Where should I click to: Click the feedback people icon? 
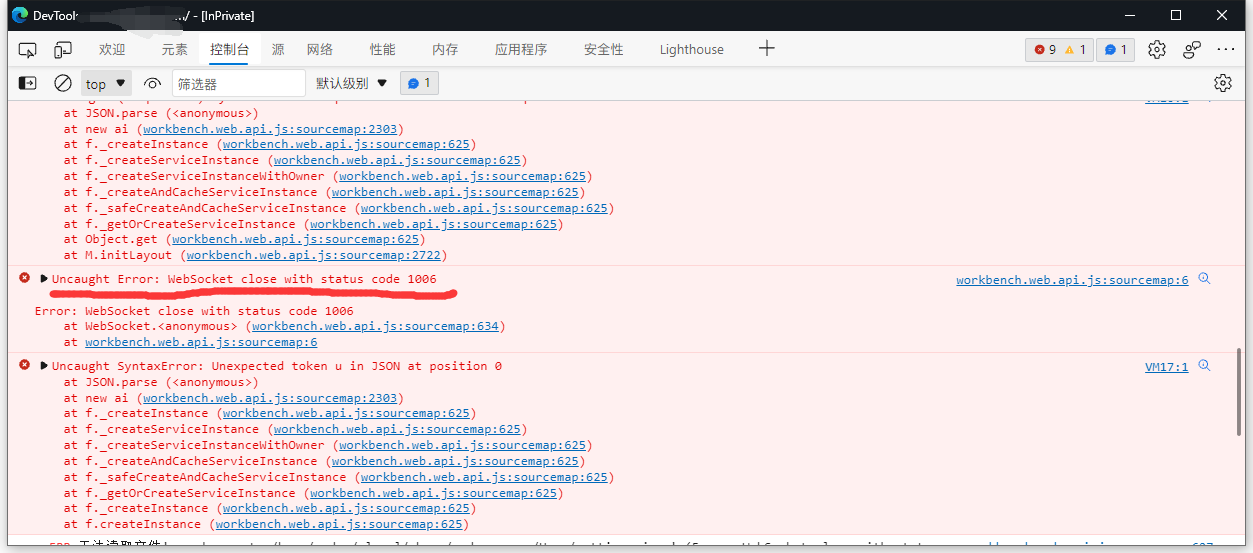pyautogui.click(x=1192, y=49)
